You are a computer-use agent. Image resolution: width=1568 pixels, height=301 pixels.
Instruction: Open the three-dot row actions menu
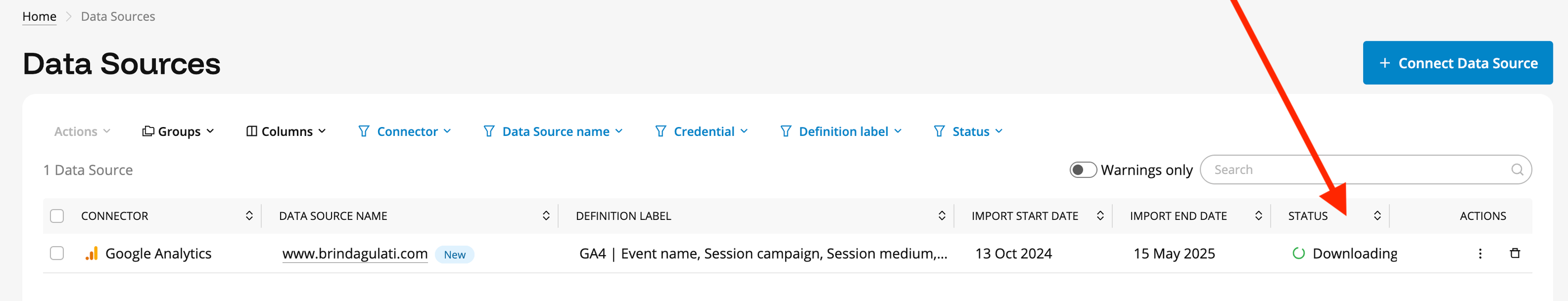click(x=1480, y=253)
